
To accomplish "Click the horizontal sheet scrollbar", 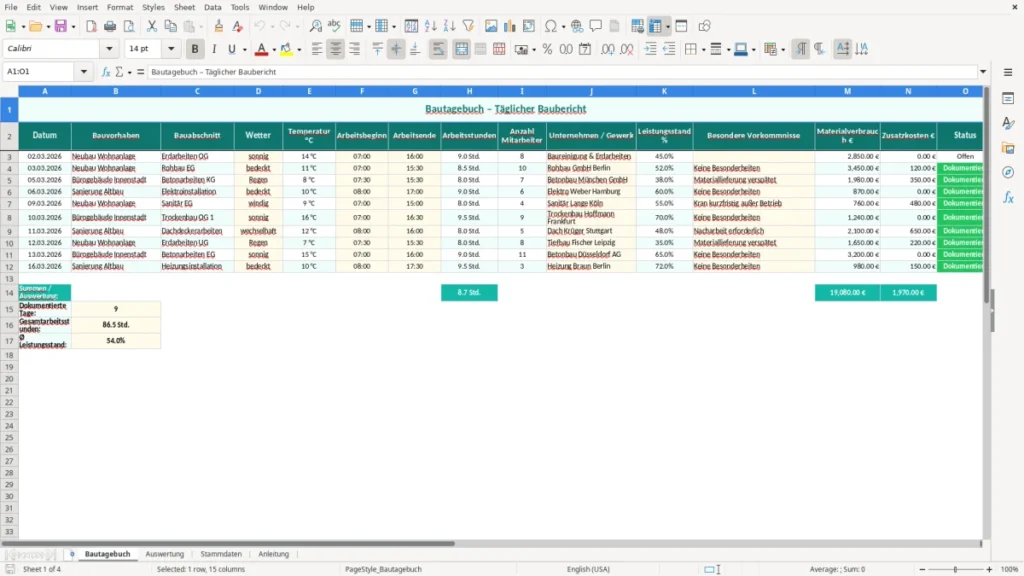I will (229, 543).
